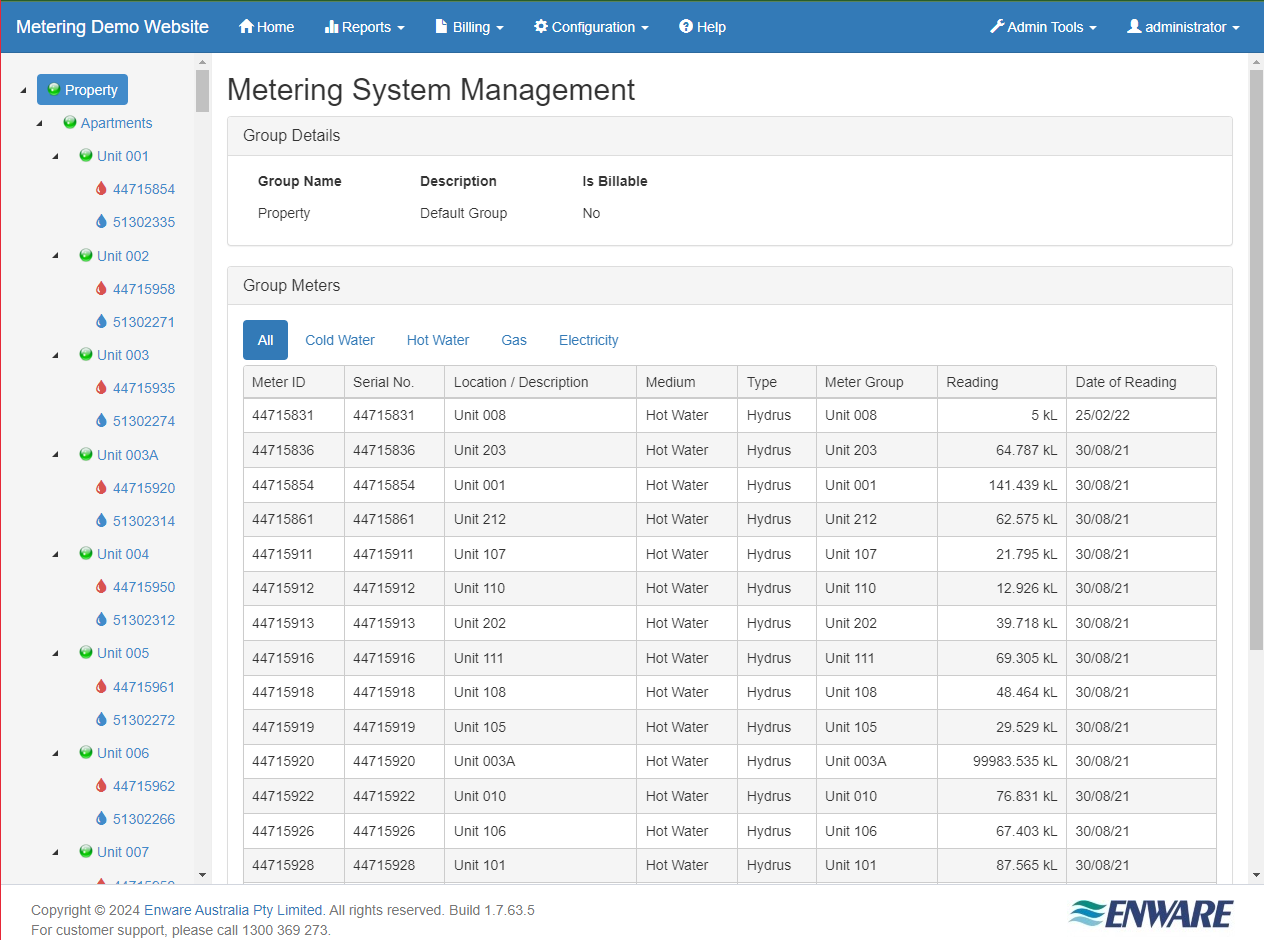This screenshot has height=940, width=1264.
Task: Click the bar chart icon next to Reports
Action: coord(331,26)
